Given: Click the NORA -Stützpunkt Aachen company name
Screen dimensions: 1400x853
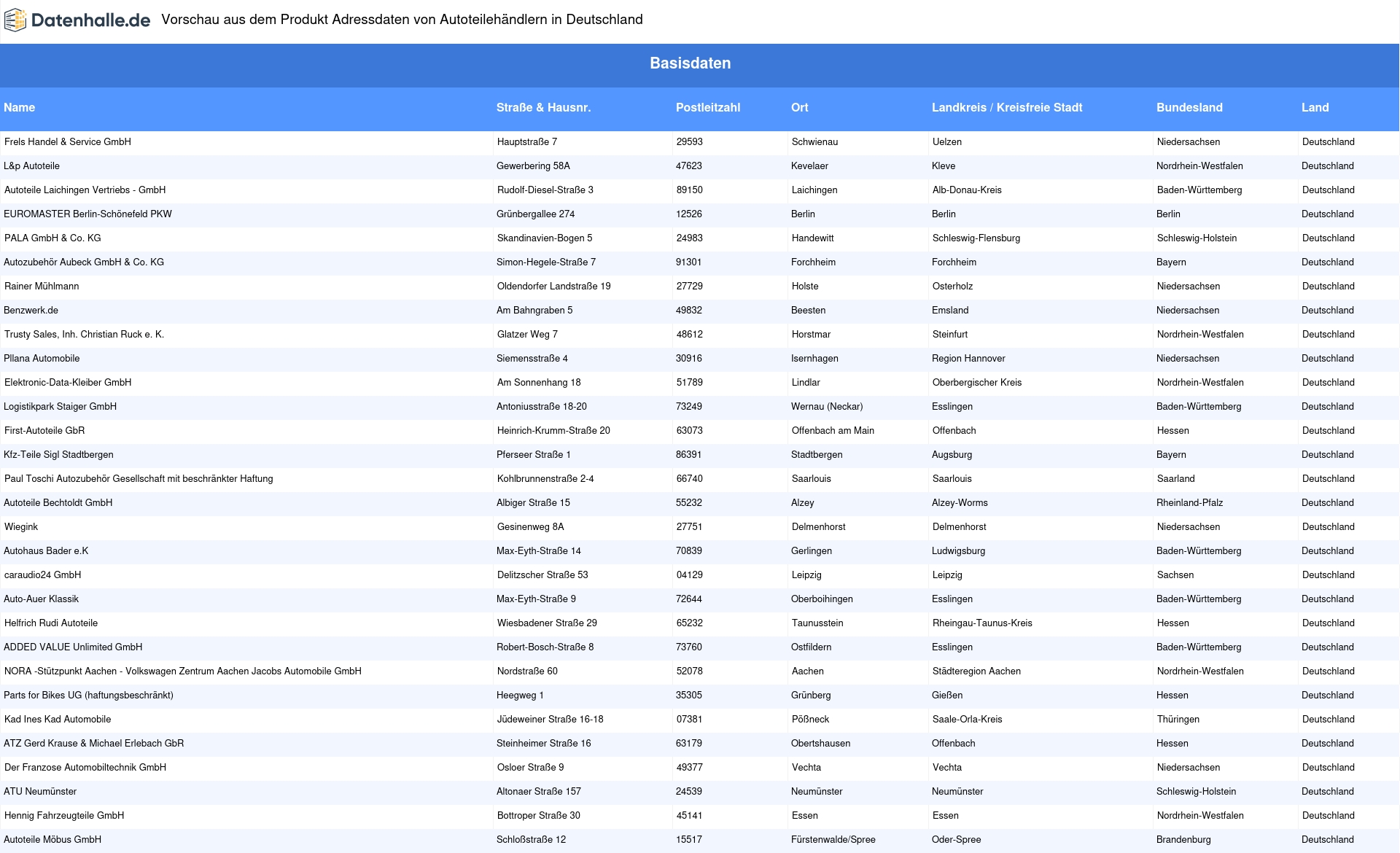Looking at the screenshot, I should (183, 671).
